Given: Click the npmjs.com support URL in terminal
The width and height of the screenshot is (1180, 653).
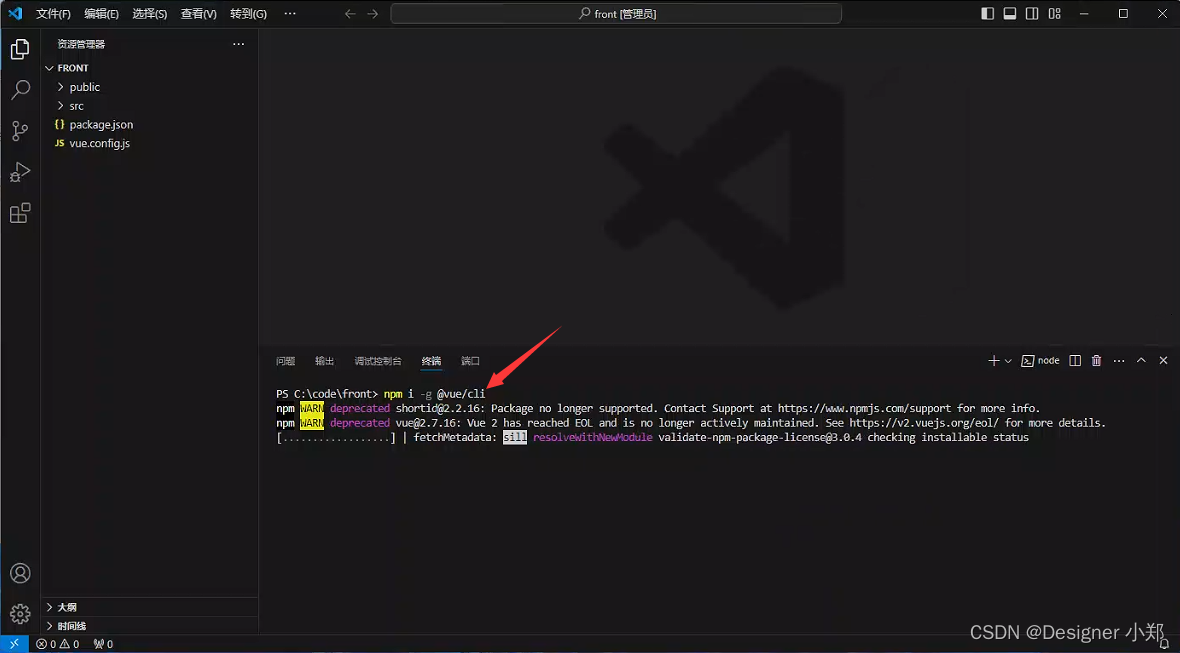Looking at the screenshot, I should coord(865,409).
